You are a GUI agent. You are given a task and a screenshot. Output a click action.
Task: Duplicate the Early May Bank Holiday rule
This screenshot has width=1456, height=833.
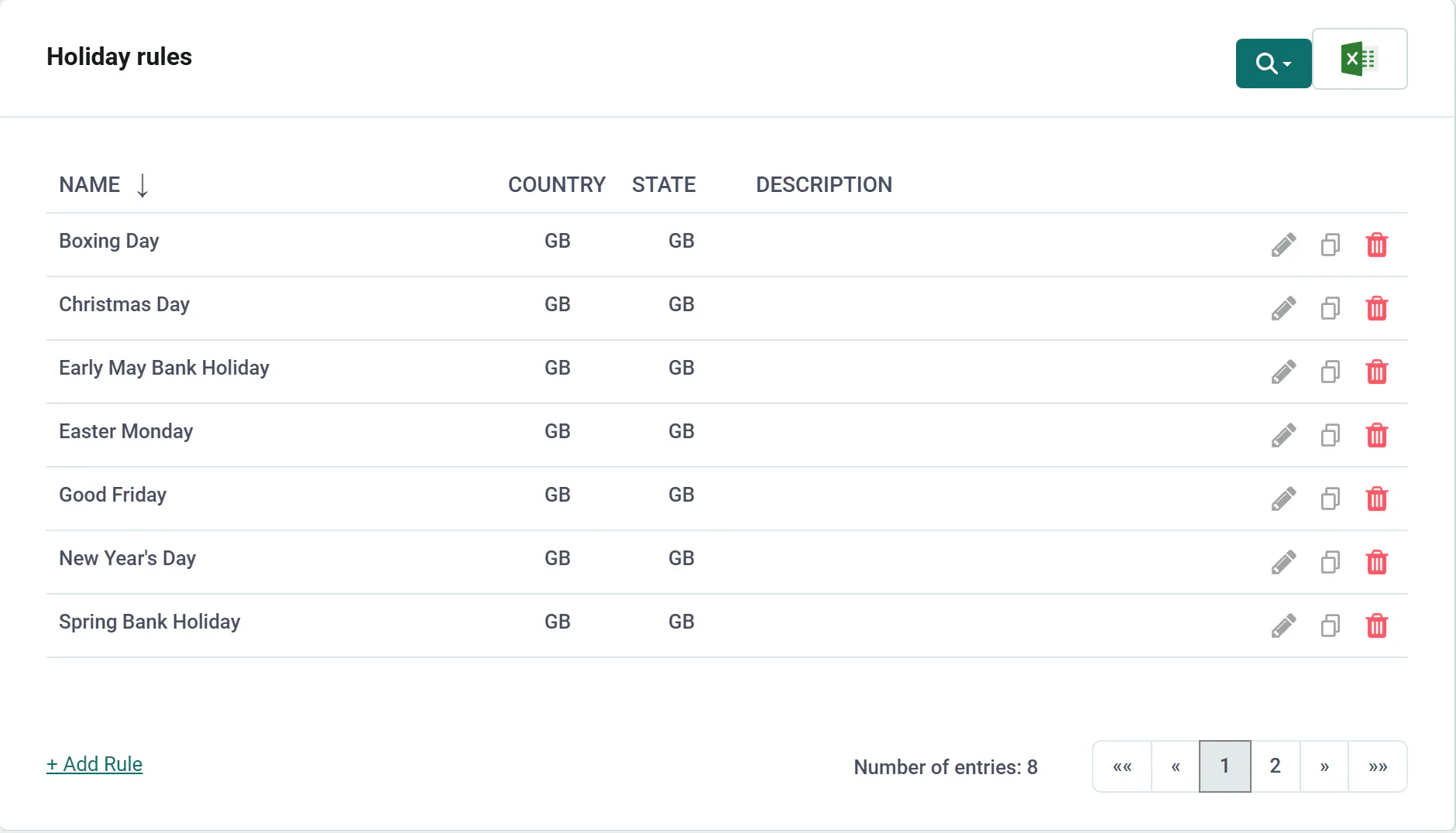[x=1331, y=372]
